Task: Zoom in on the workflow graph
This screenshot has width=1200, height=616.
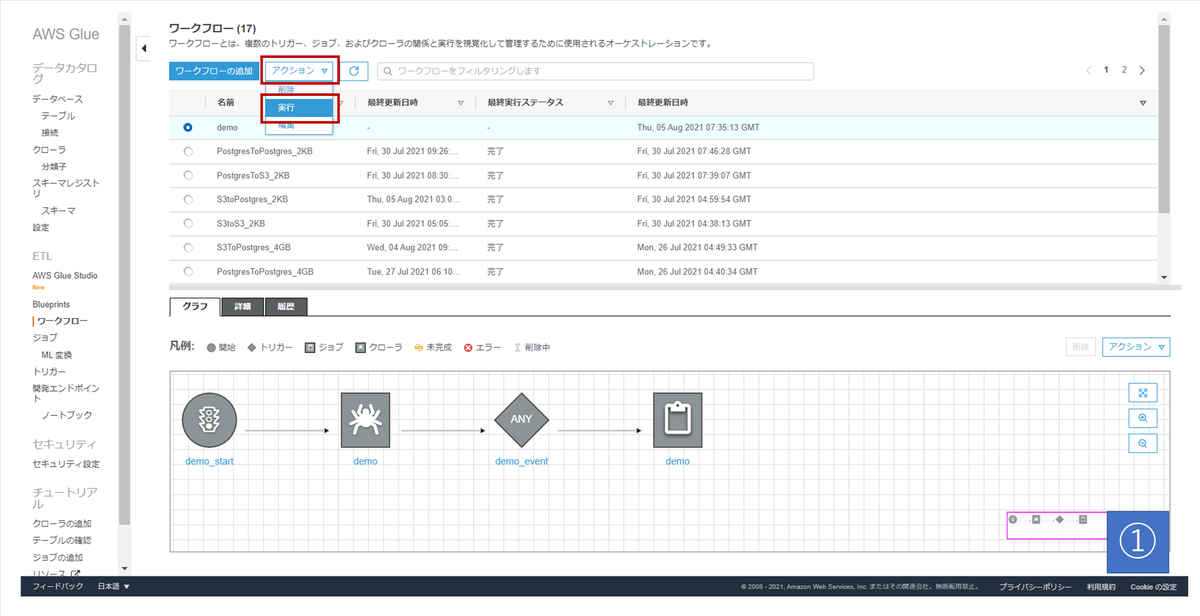Action: pos(1143,418)
